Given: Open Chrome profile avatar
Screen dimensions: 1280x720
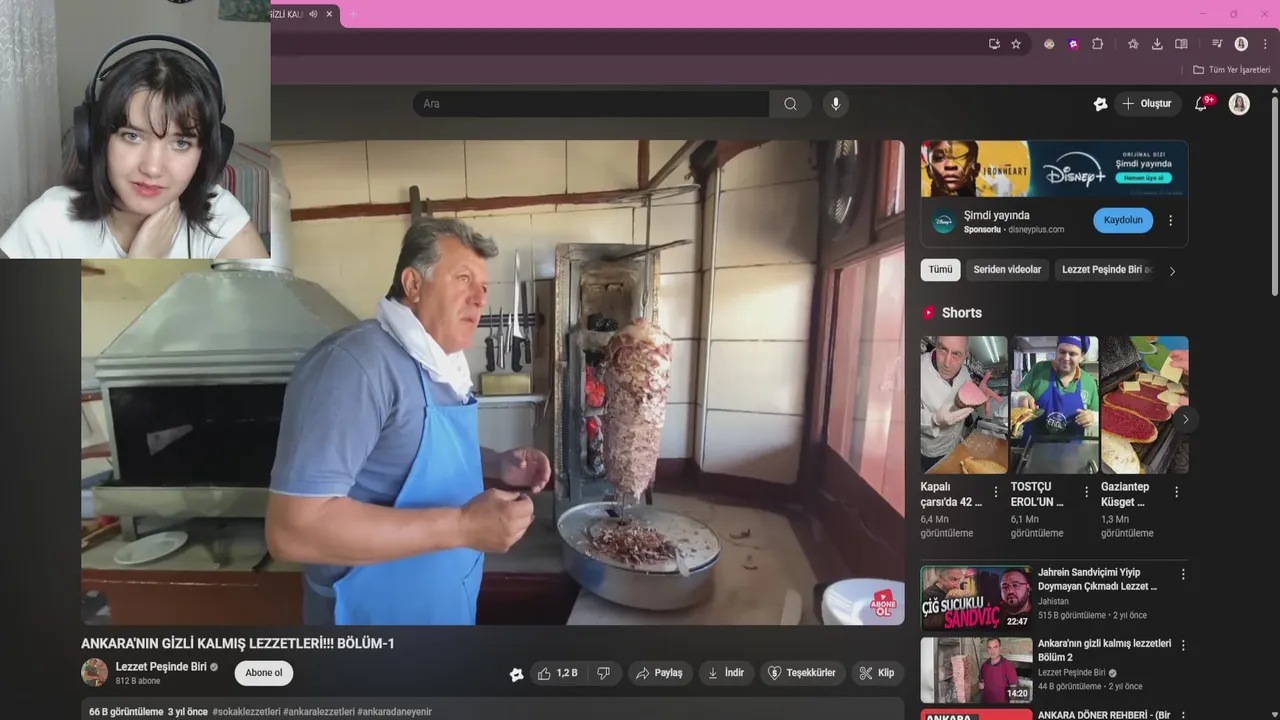Looking at the screenshot, I should 1241,44.
